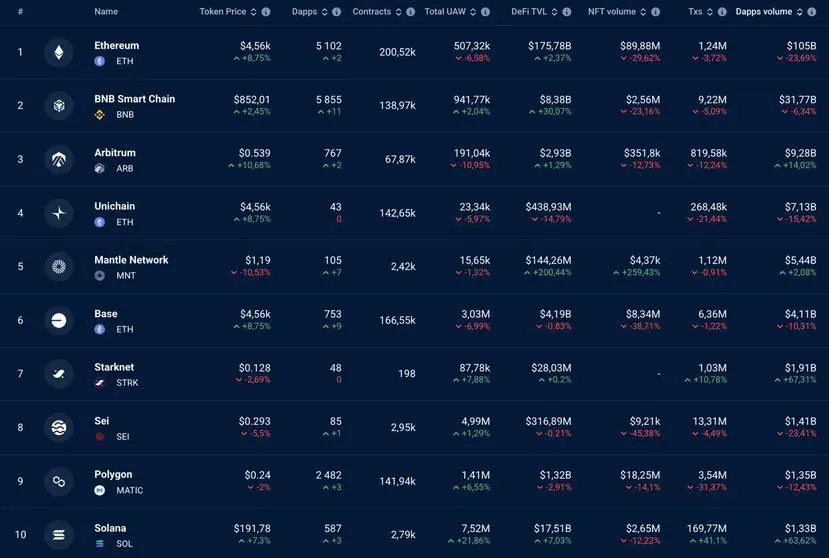This screenshot has width=829, height=558.
Task: Click the MATIC token icon
Action: coord(99,490)
